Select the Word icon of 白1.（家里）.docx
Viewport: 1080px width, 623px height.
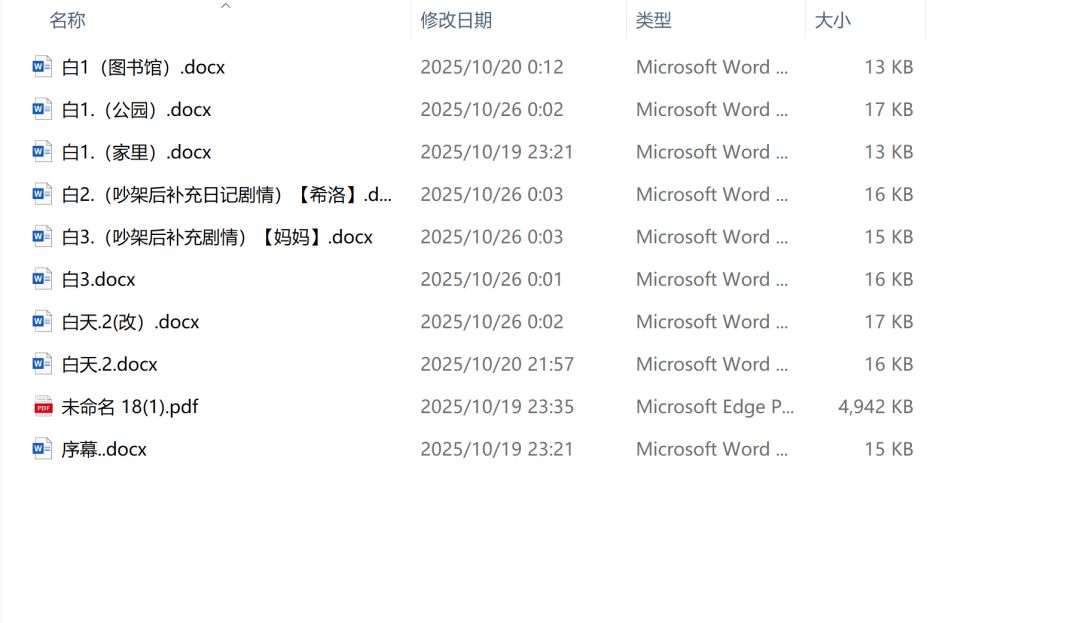(x=41, y=151)
